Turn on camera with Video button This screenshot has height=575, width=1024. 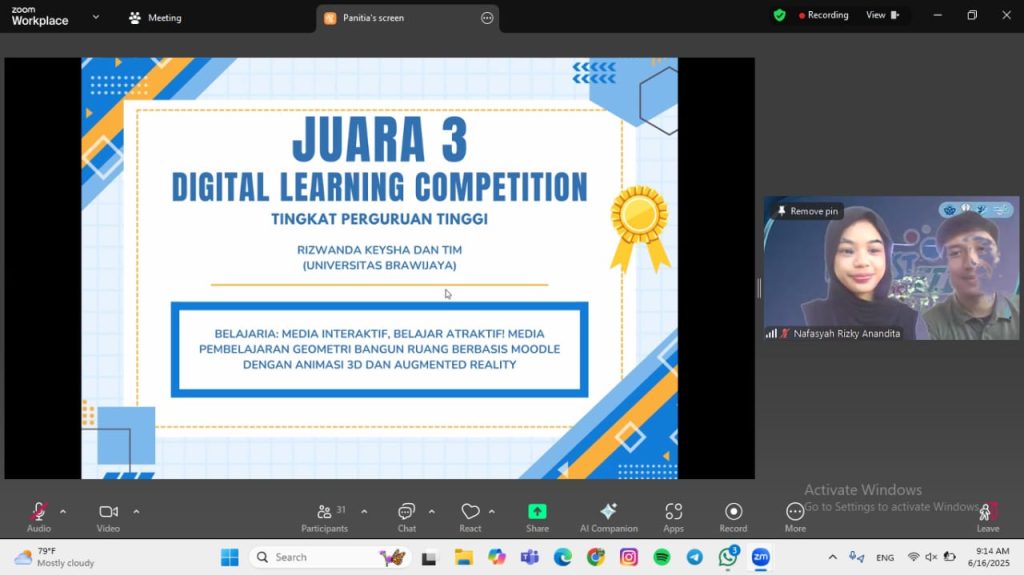(108, 513)
